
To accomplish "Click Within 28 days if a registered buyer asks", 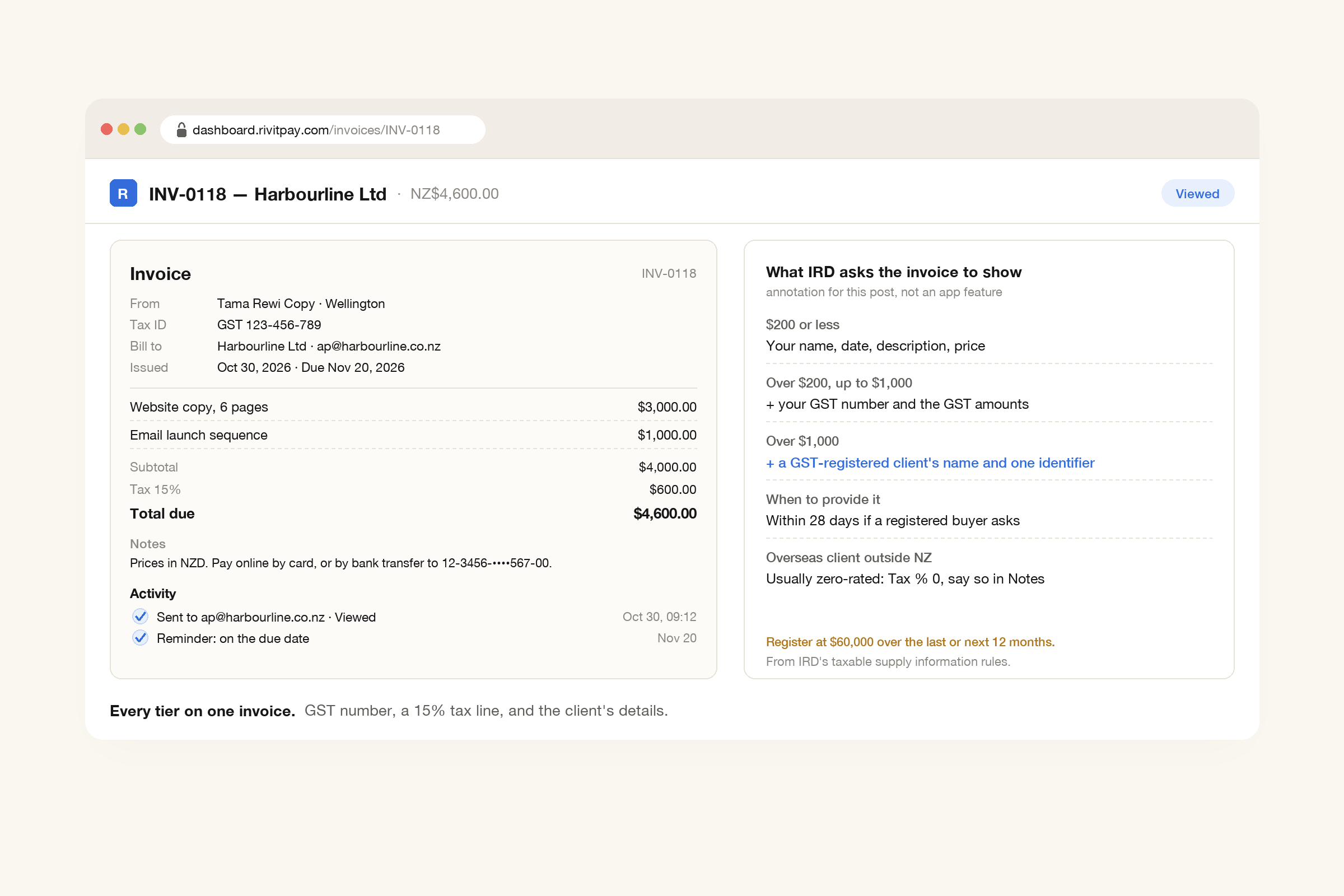I will 893,521.
